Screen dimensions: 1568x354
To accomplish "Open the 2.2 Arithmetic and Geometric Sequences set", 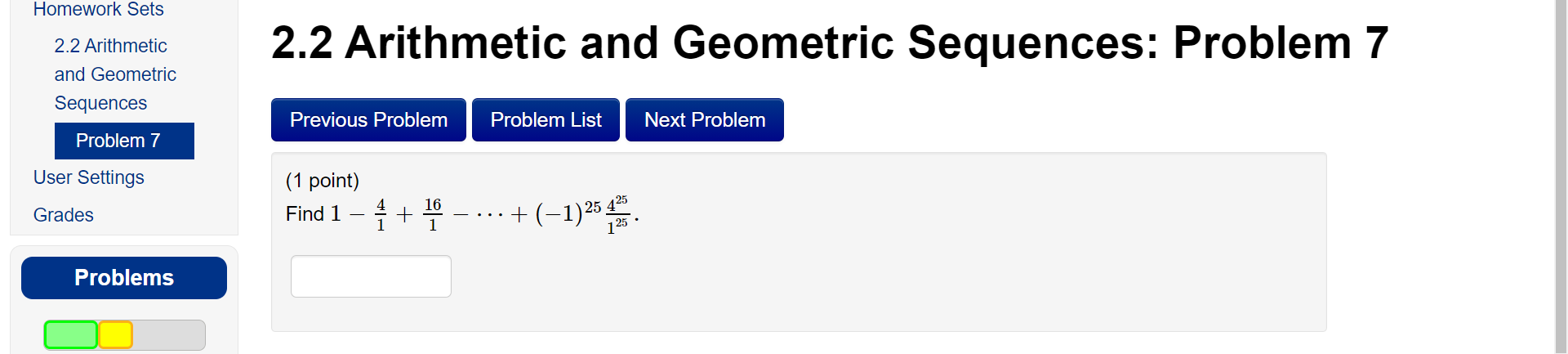I will coord(115,74).
